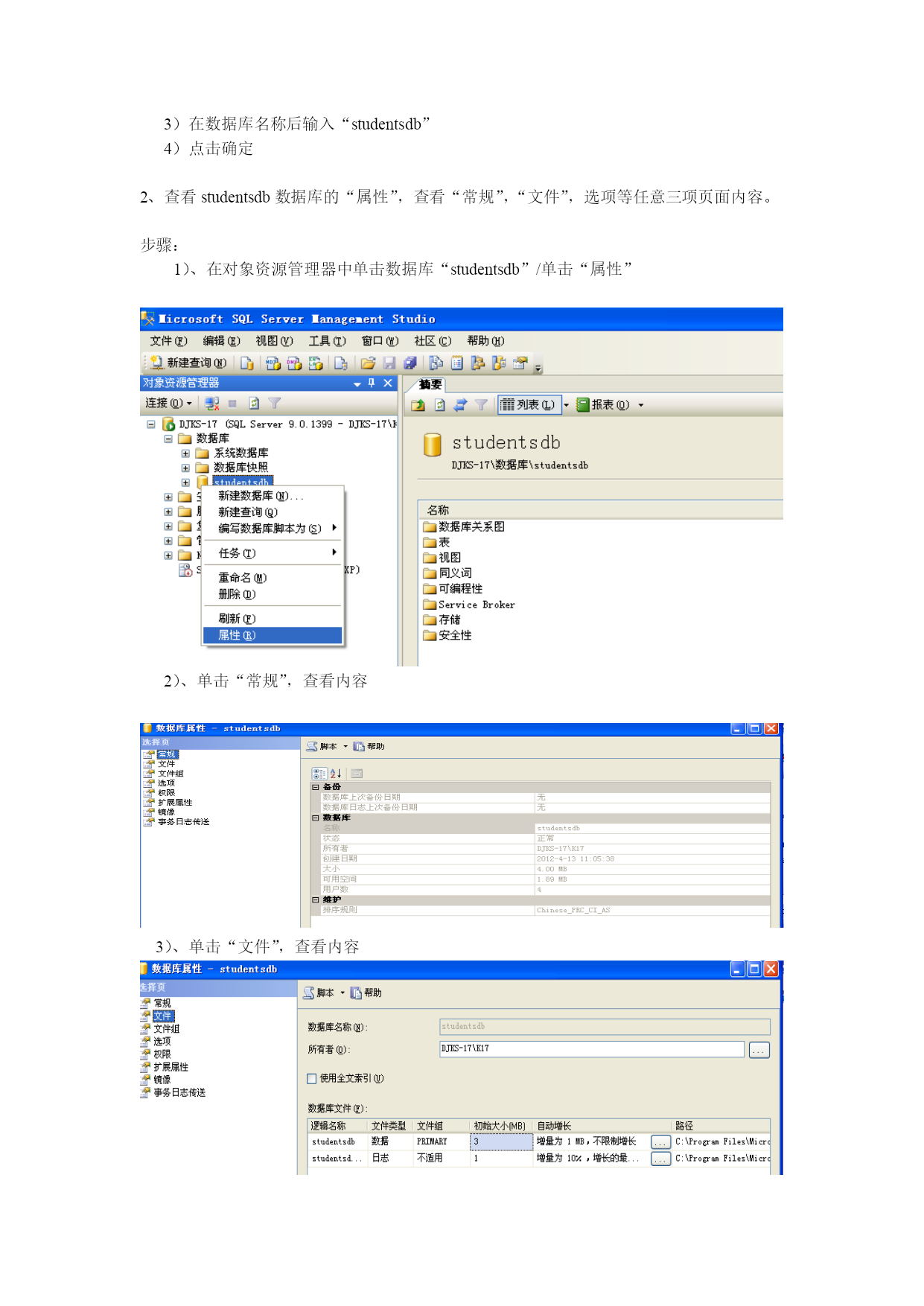Click 脚本 button in the database-files dialog
The height and width of the screenshot is (1306, 924).
319,993
